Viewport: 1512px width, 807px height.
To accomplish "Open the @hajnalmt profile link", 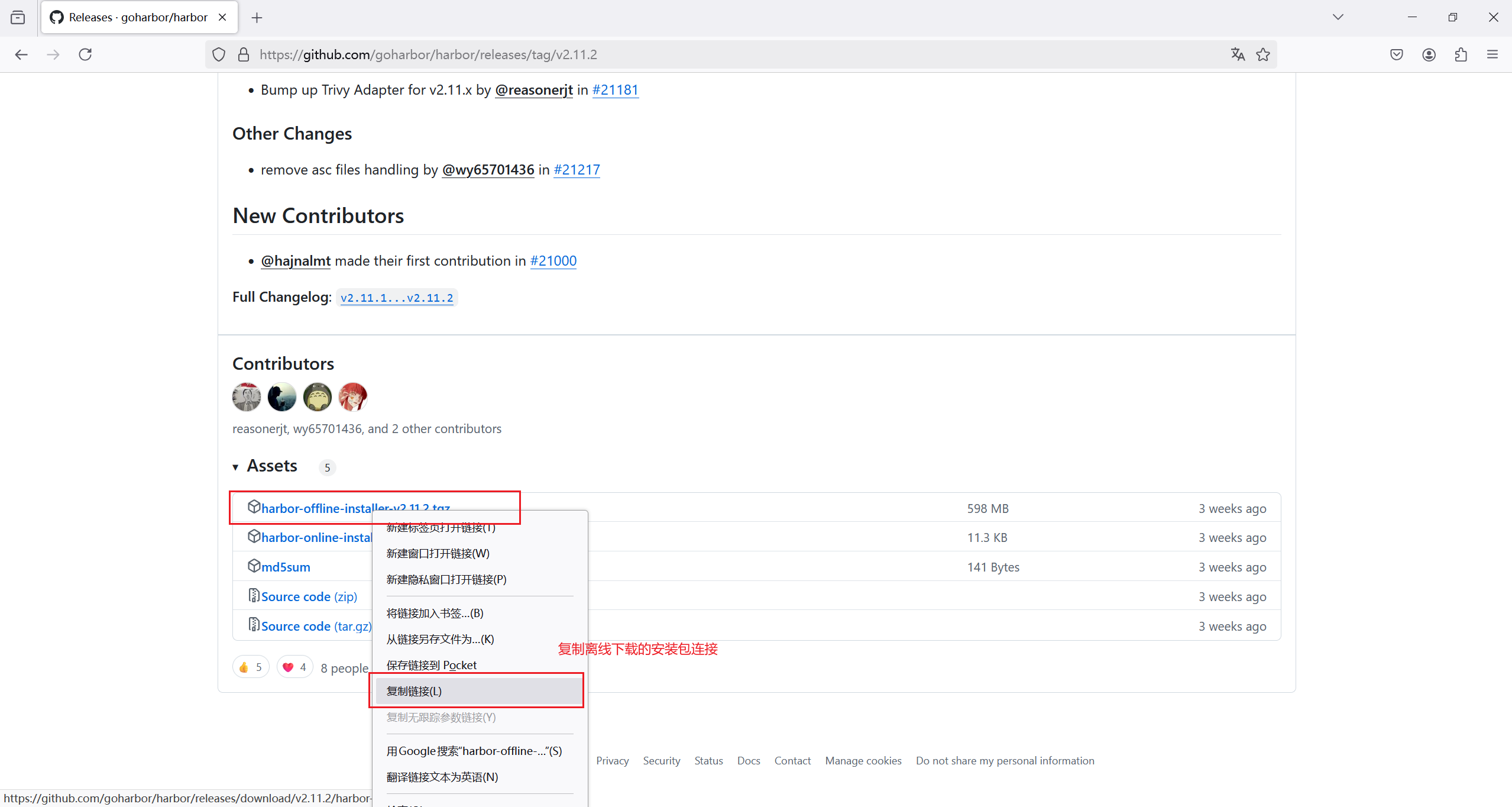I will coord(296,261).
